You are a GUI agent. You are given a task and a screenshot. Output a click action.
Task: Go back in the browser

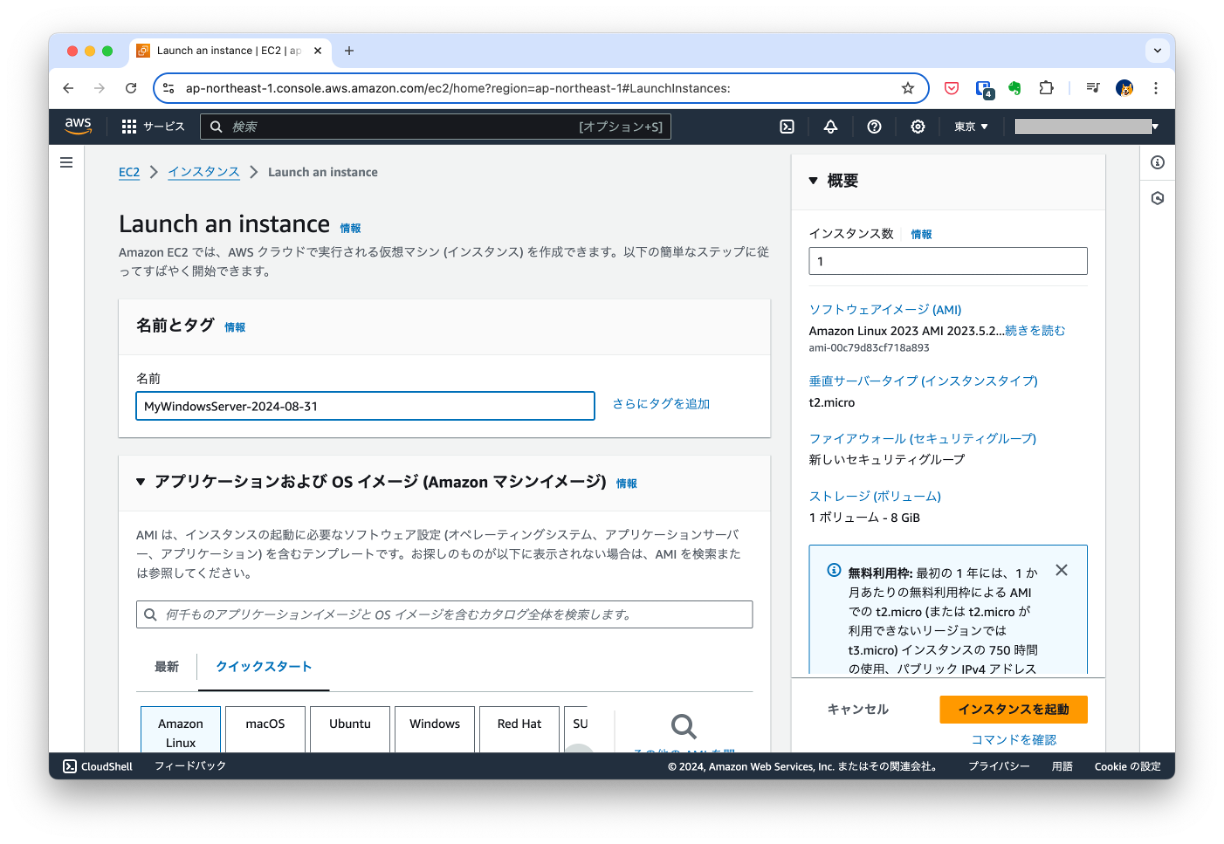click(68, 88)
